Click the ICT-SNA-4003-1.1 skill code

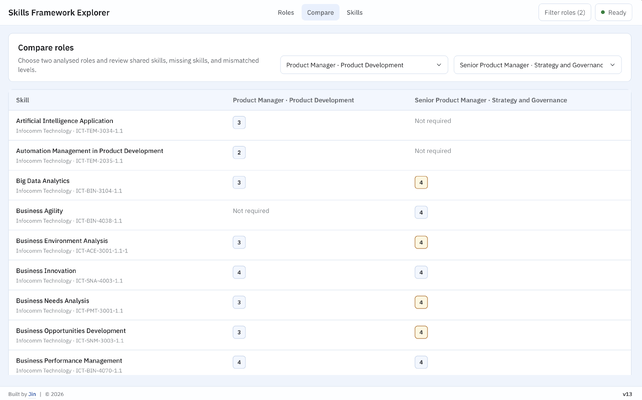coord(99,281)
